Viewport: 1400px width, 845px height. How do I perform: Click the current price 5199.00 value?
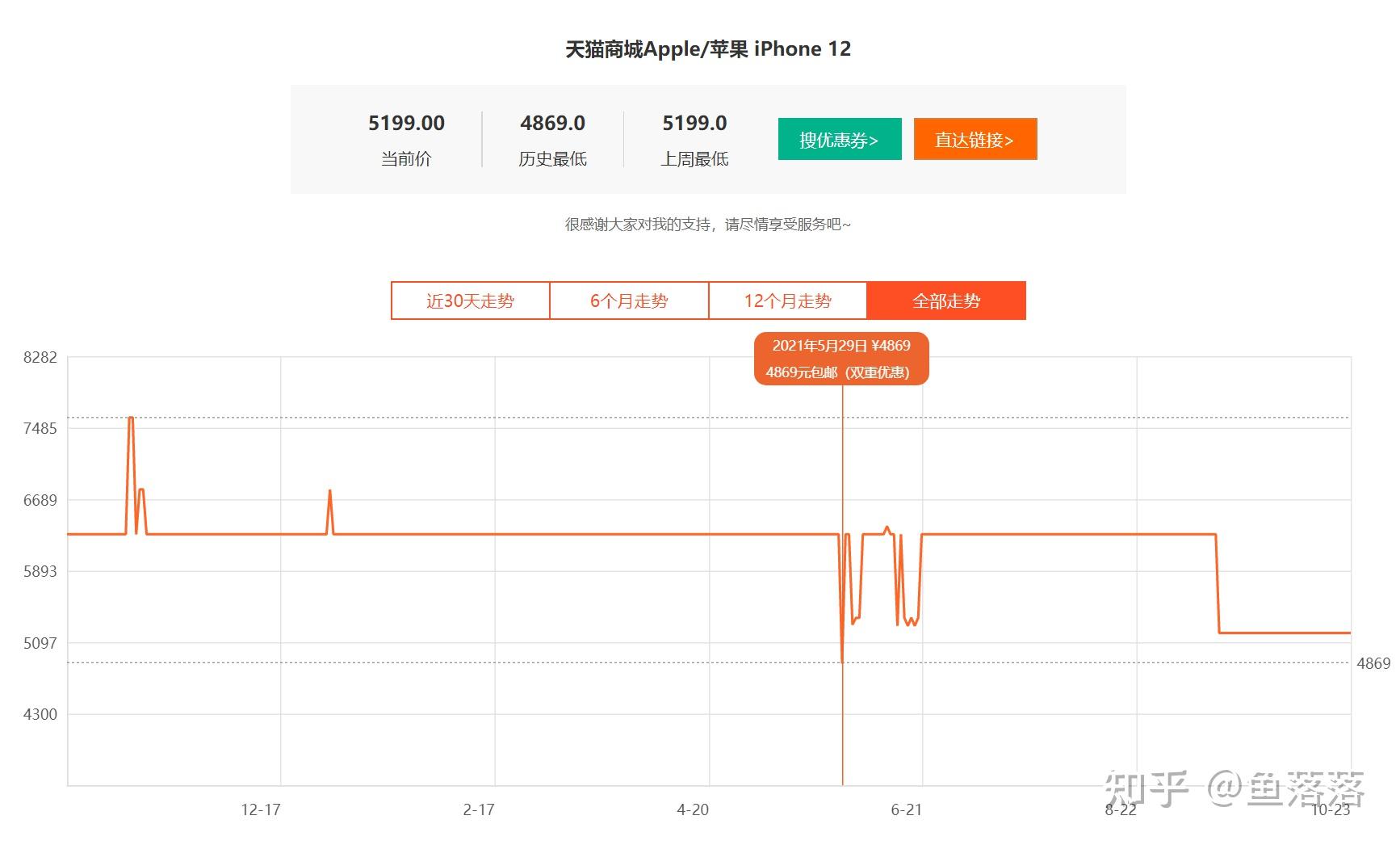pos(406,123)
